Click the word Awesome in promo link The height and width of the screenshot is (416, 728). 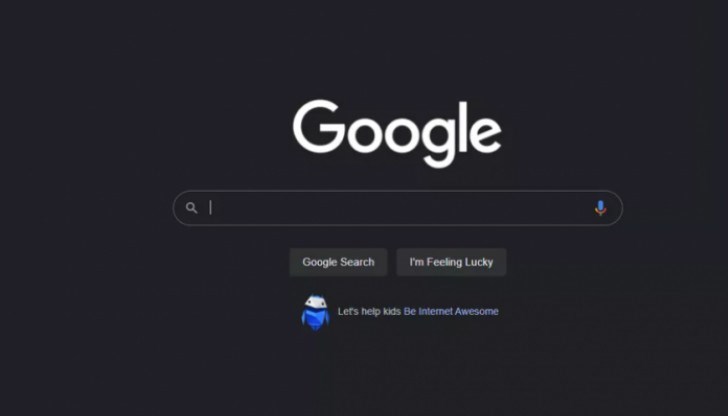(476, 312)
